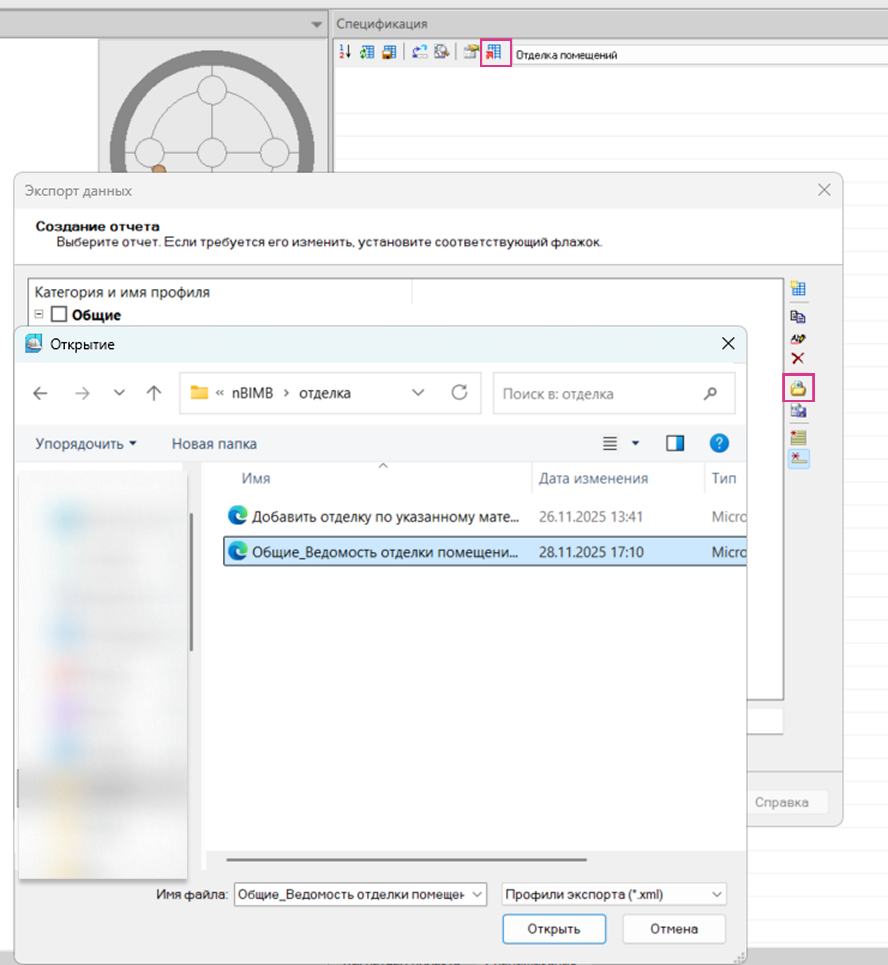This screenshot has width=888, height=965.
Task: Open the Упорядочить dropdown menu
Action: (x=86, y=443)
